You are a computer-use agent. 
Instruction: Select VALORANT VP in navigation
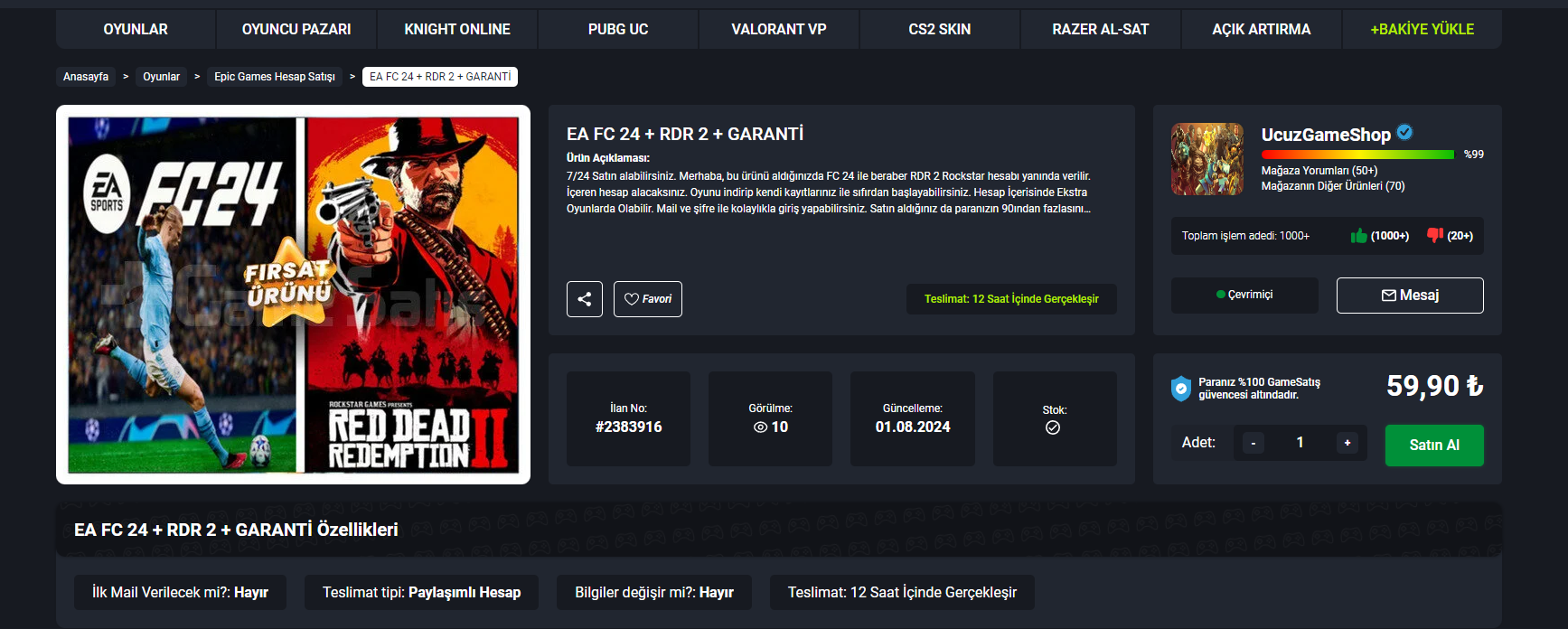(x=779, y=29)
